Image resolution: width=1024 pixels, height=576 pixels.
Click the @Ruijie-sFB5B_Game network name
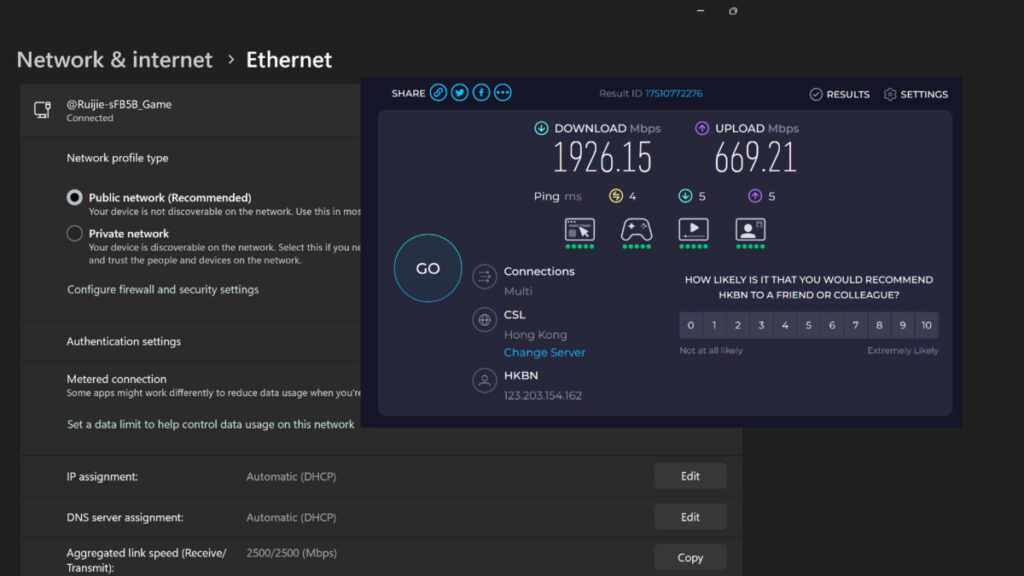point(119,104)
